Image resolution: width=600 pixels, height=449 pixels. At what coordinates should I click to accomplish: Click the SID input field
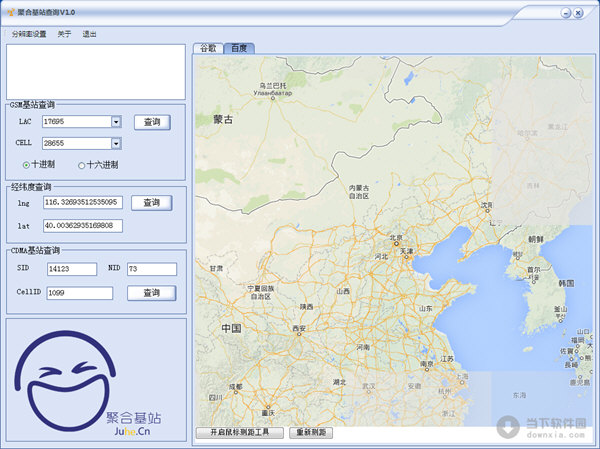pyautogui.click(x=69, y=268)
